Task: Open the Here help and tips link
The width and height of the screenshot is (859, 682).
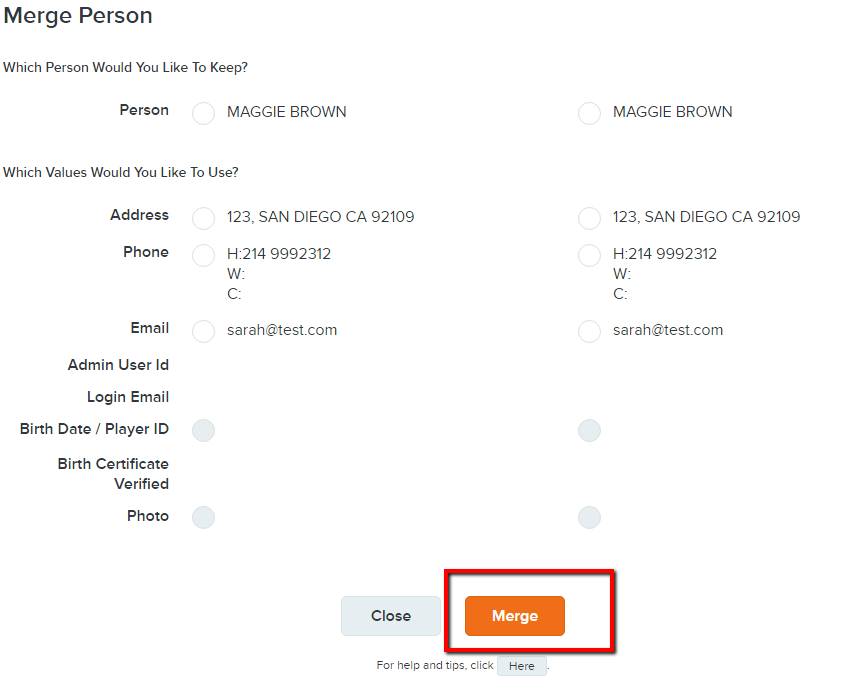Action: (521, 666)
